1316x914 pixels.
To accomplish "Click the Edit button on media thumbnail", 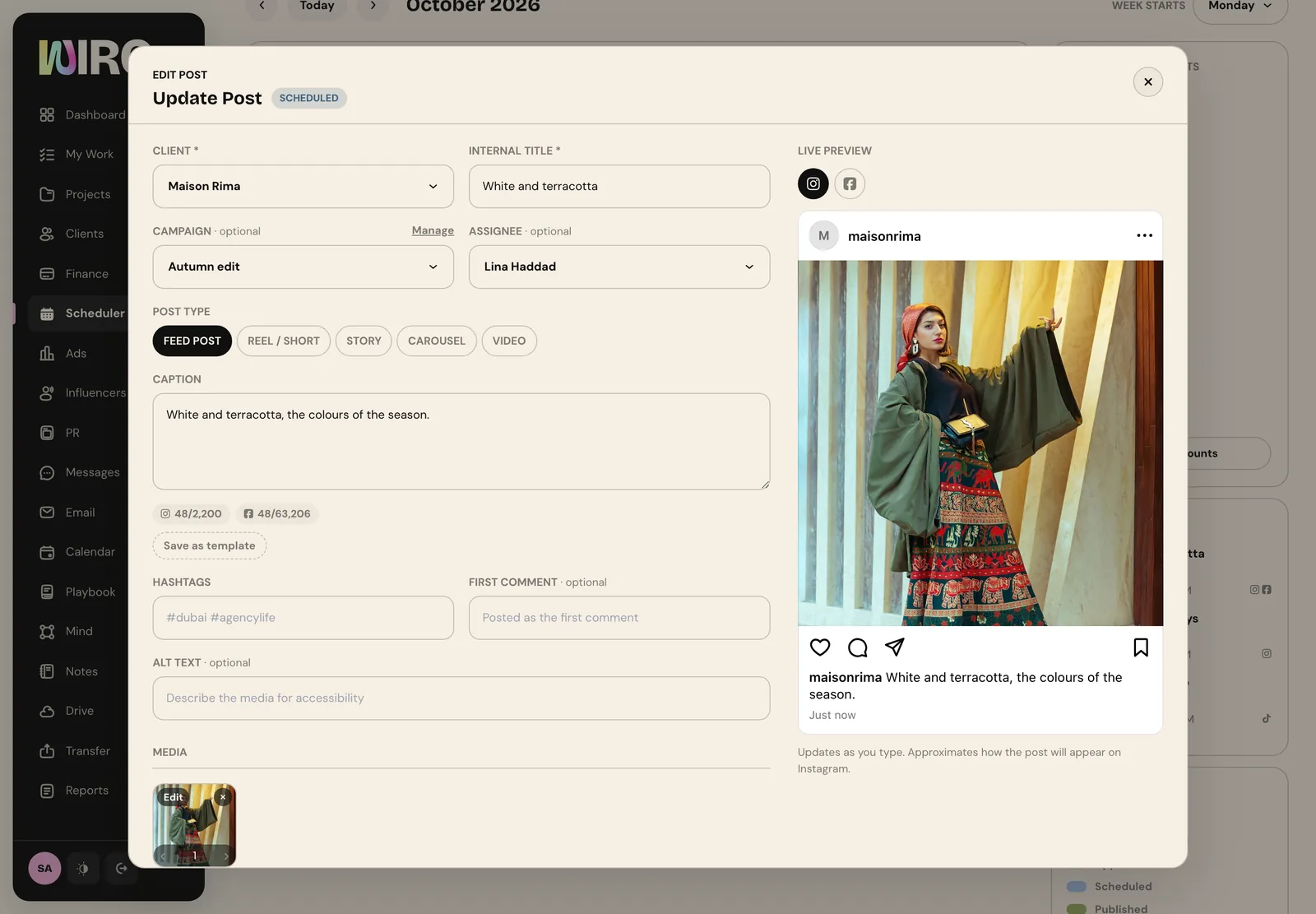I will (173, 797).
